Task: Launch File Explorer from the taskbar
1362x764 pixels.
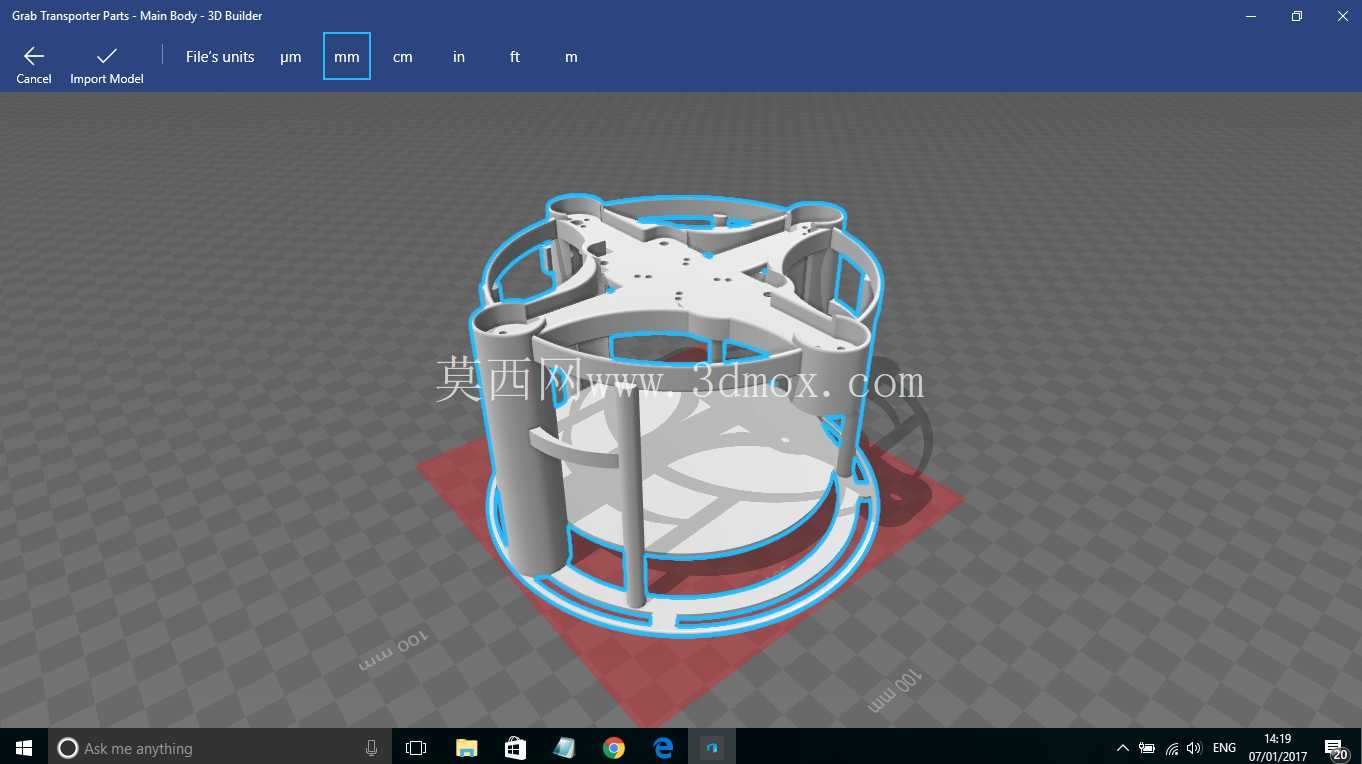Action: click(466, 748)
